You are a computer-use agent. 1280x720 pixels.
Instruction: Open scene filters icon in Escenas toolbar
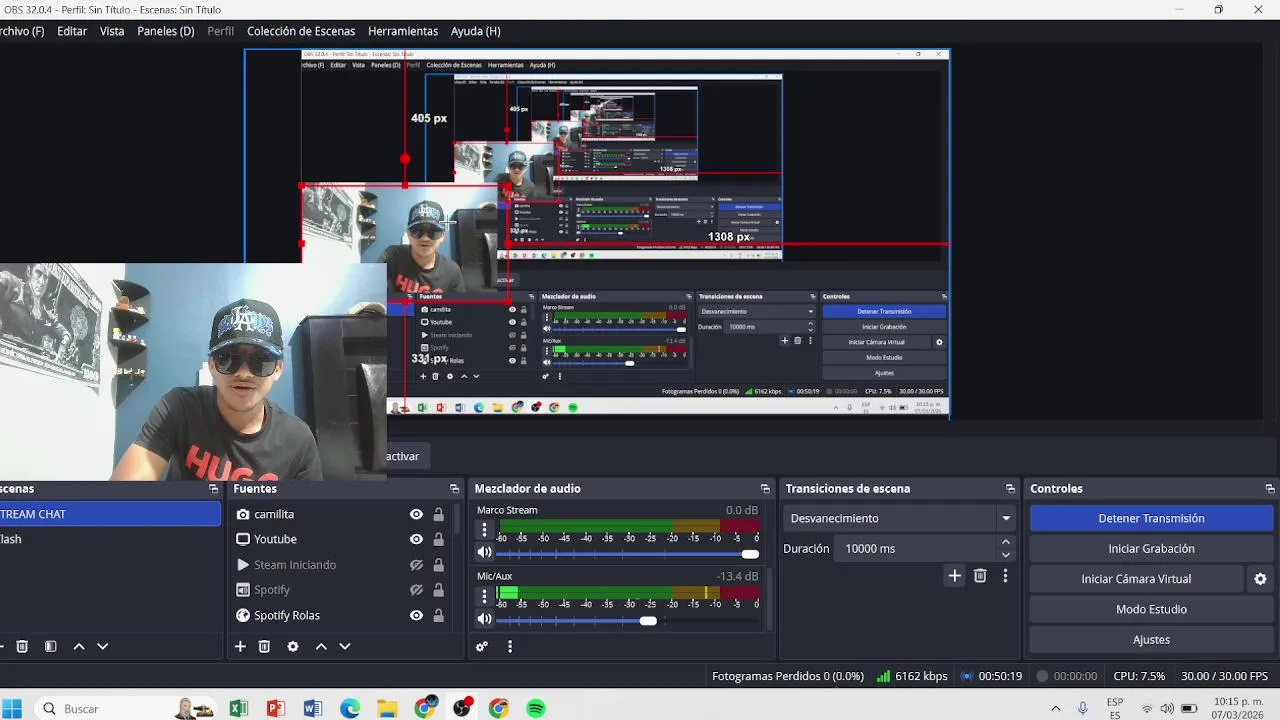pyautogui.click(x=50, y=647)
